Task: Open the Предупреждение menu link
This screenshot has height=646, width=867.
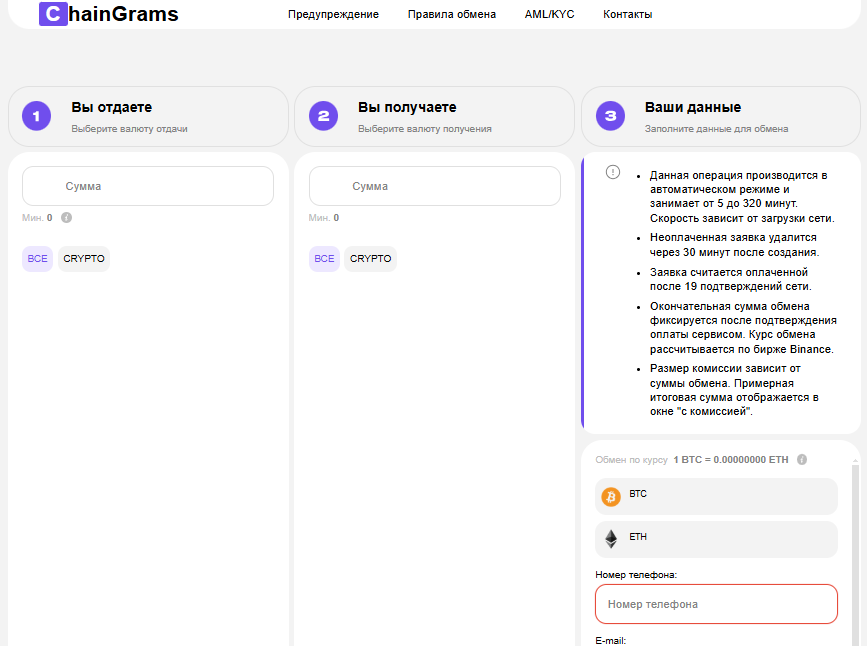Action: tap(333, 14)
